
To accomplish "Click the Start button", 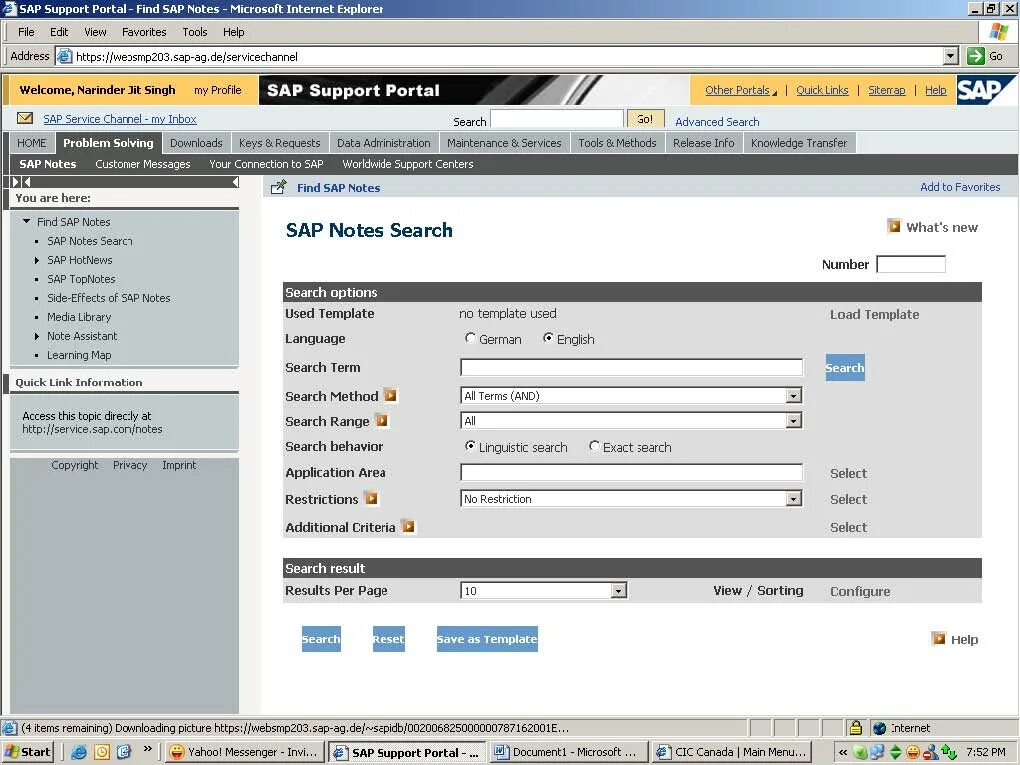I will [28, 752].
